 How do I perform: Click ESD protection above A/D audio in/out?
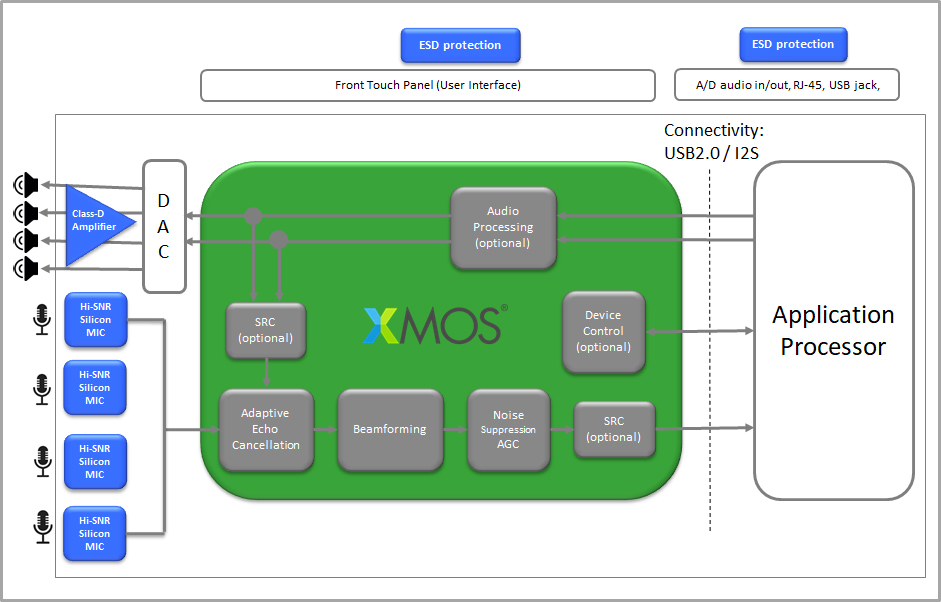pyautogui.click(x=793, y=44)
